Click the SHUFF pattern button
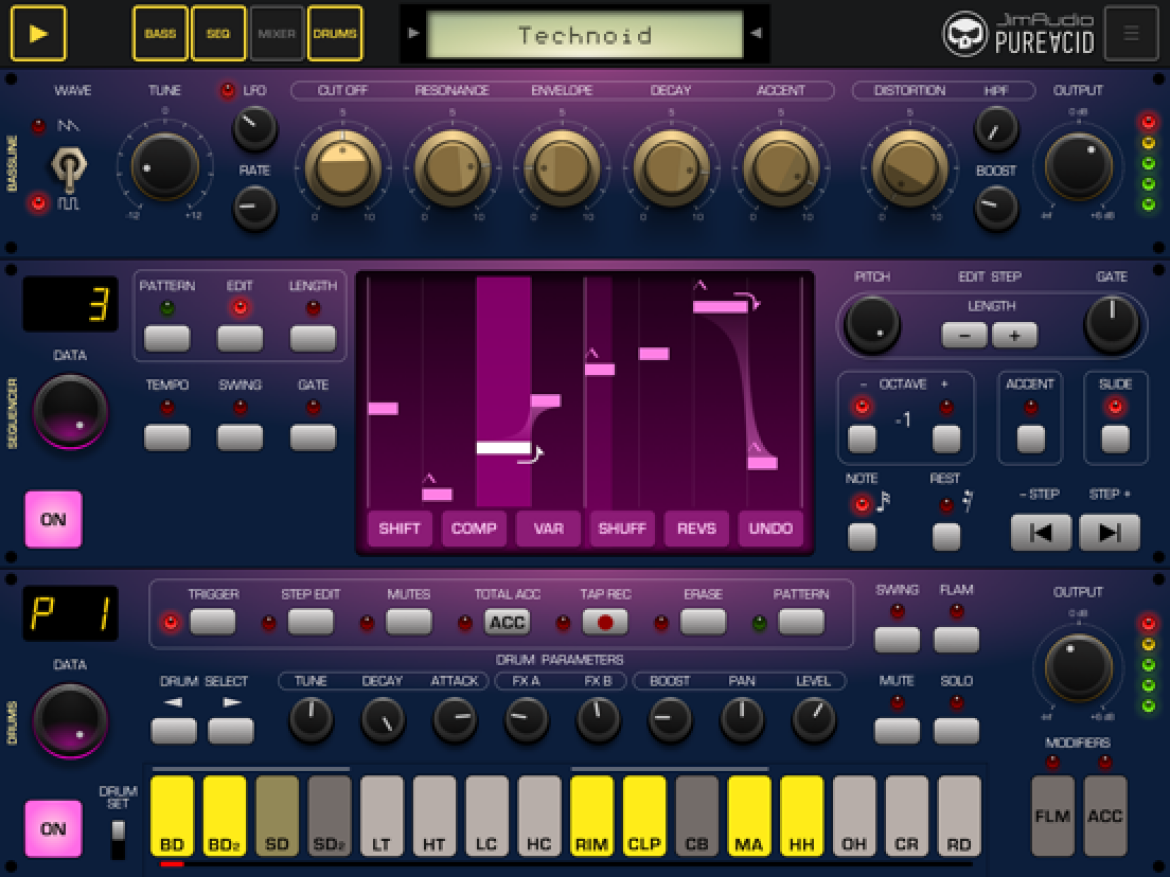Screen dimensions: 1170x877 pos(622,528)
